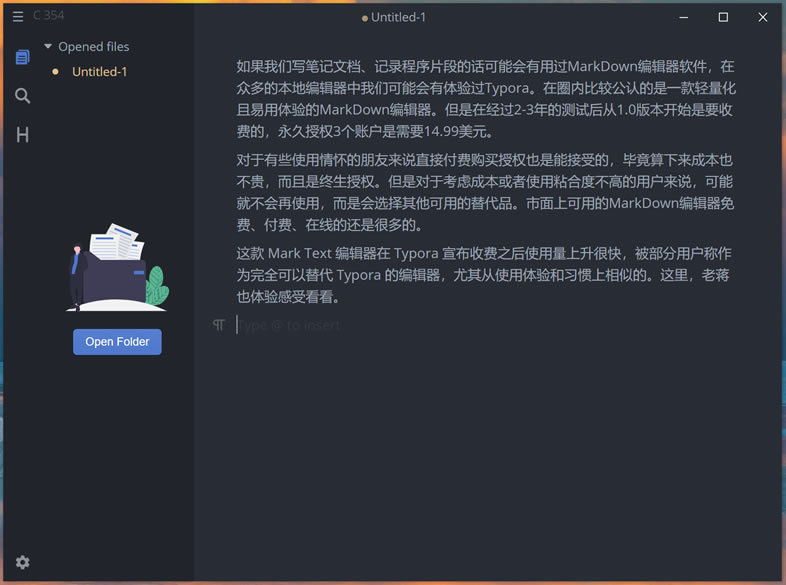Click the folder illustration in sidebar
Screen dimensions: 786x585
coord(117,267)
